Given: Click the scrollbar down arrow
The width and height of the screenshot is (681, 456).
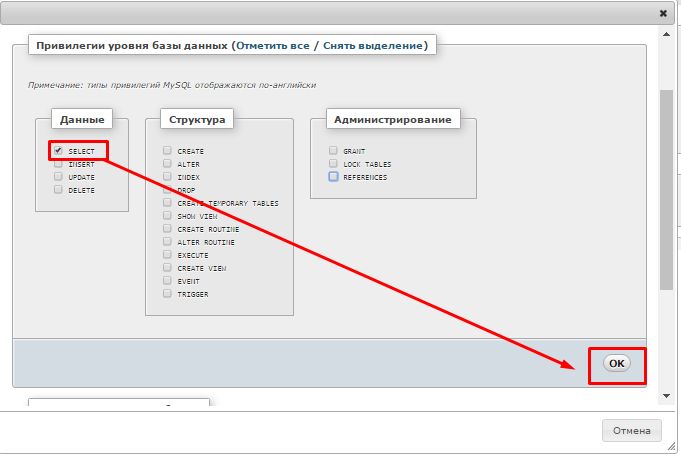Looking at the screenshot, I should [x=666, y=396].
